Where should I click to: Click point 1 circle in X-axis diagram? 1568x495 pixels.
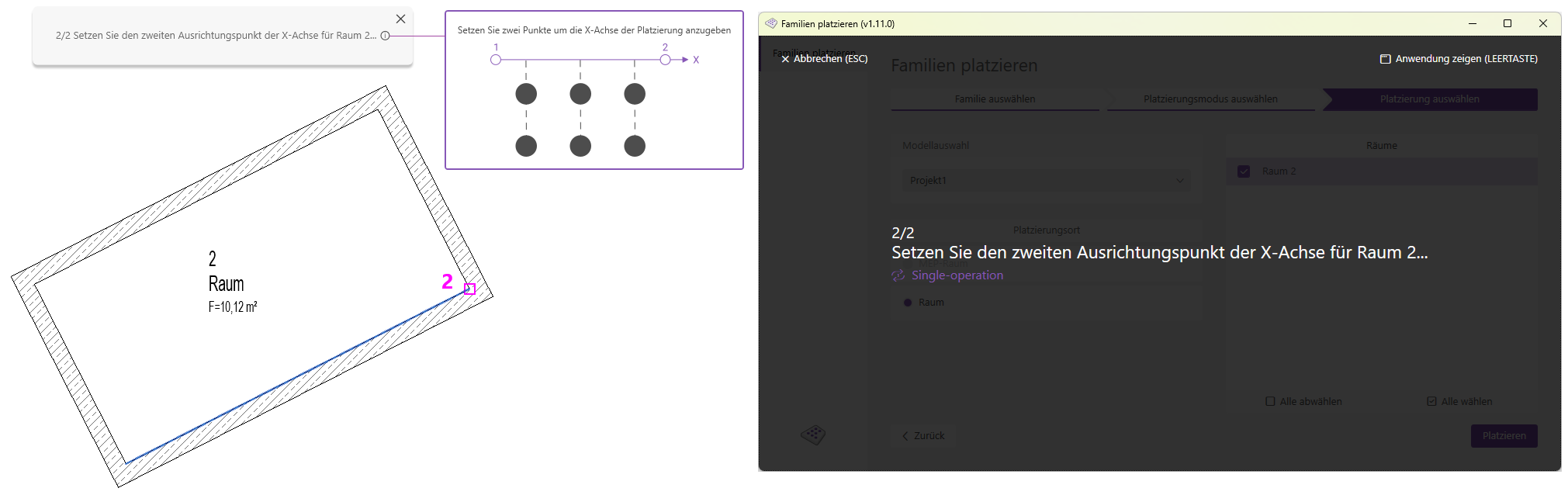coord(496,60)
